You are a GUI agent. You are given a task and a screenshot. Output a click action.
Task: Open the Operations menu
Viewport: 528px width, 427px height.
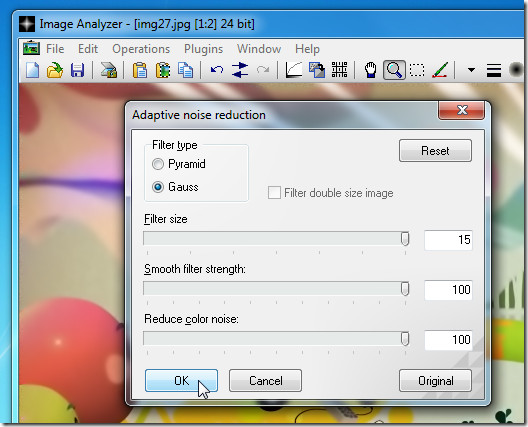pyautogui.click(x=141, y=49)
